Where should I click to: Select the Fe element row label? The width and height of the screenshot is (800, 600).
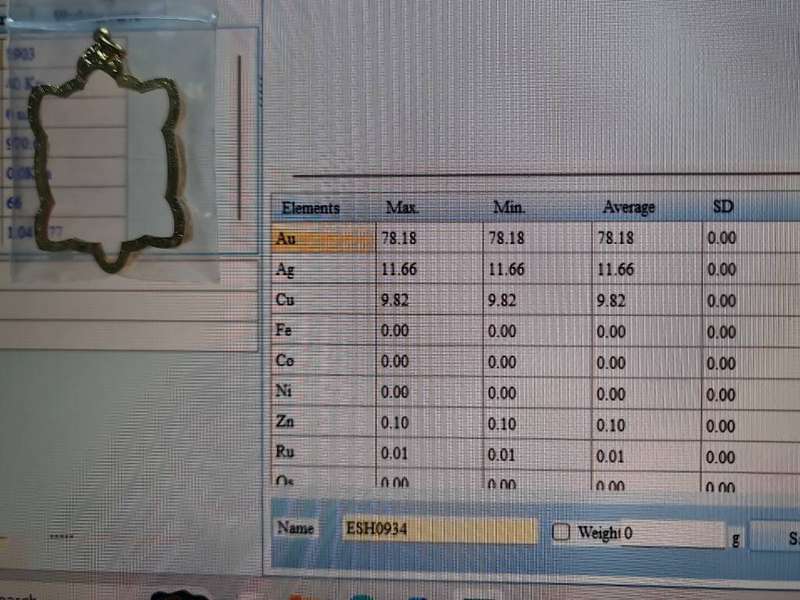pyautogui.click(x=322, y=331)
